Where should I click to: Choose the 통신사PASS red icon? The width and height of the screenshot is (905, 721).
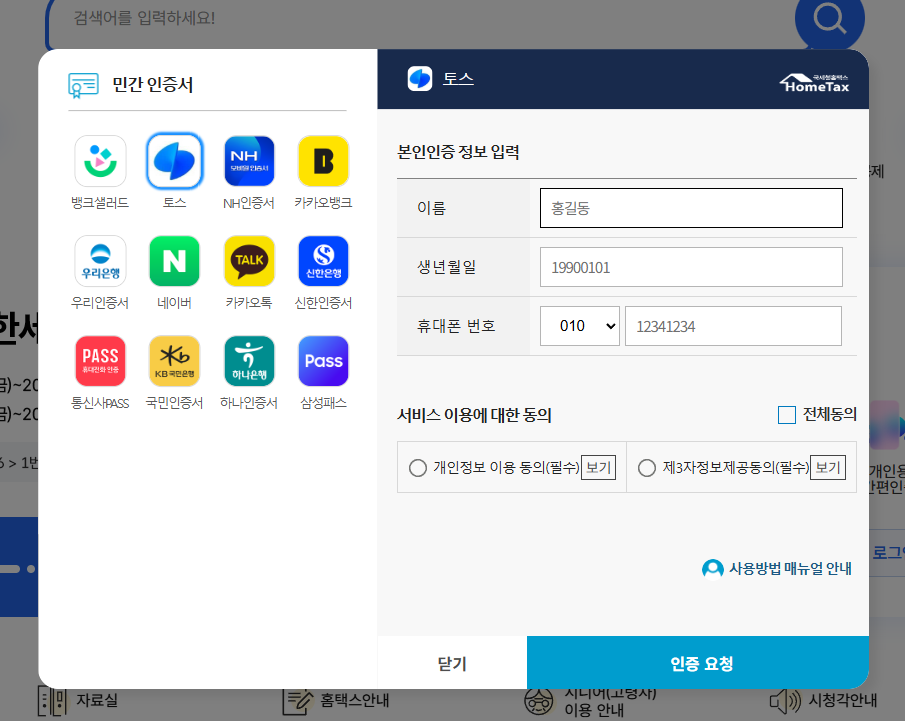(x=100, y=361)
